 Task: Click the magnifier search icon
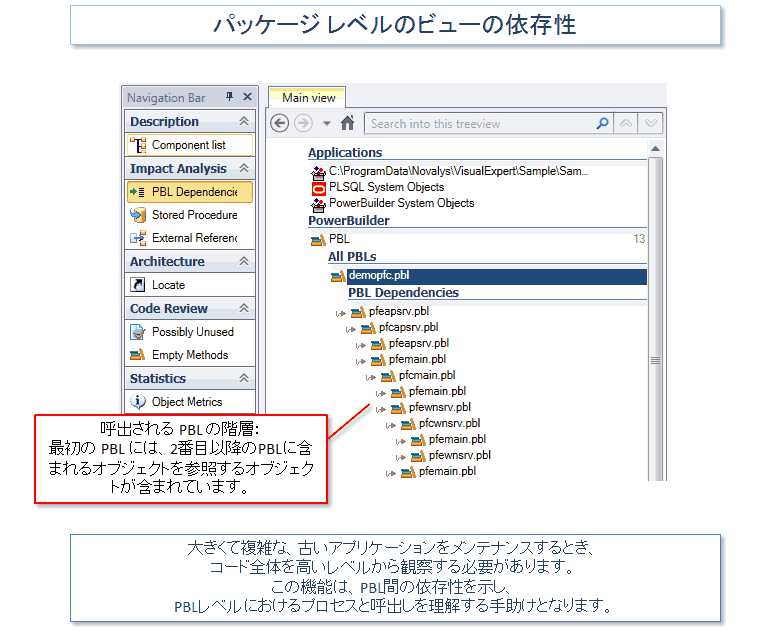[x=602, y=124]
